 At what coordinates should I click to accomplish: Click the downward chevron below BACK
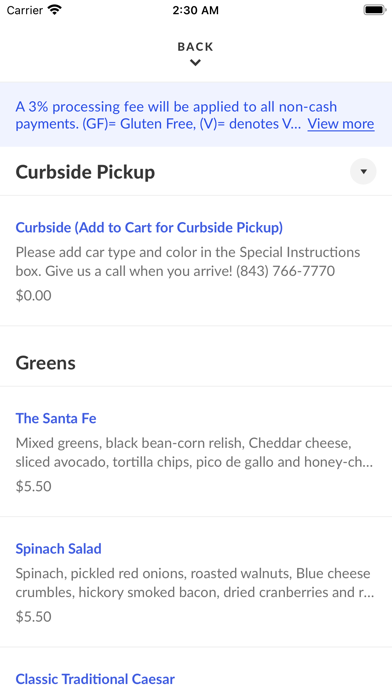[195, 63]
